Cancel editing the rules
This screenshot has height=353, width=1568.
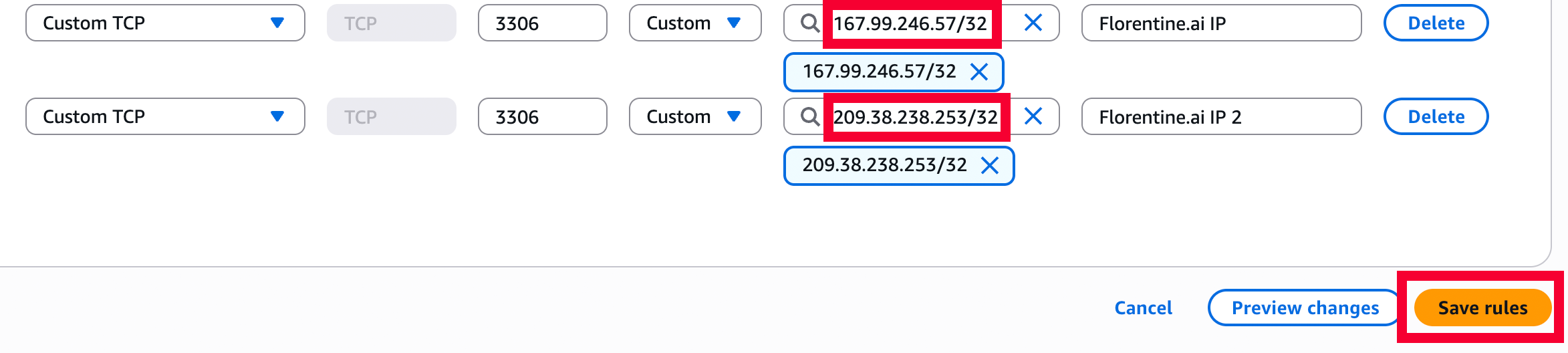(x=1143, y=308)
